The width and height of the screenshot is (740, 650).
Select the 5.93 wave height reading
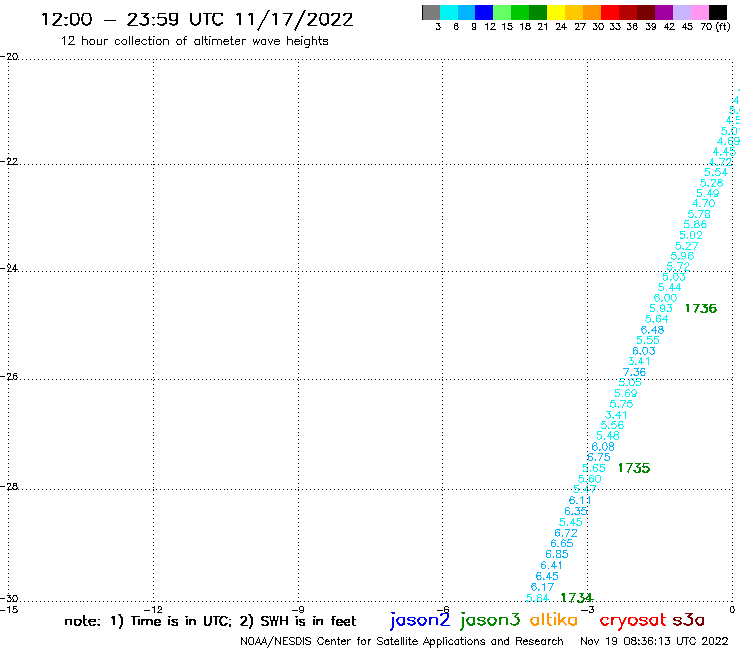pos(661,308)
